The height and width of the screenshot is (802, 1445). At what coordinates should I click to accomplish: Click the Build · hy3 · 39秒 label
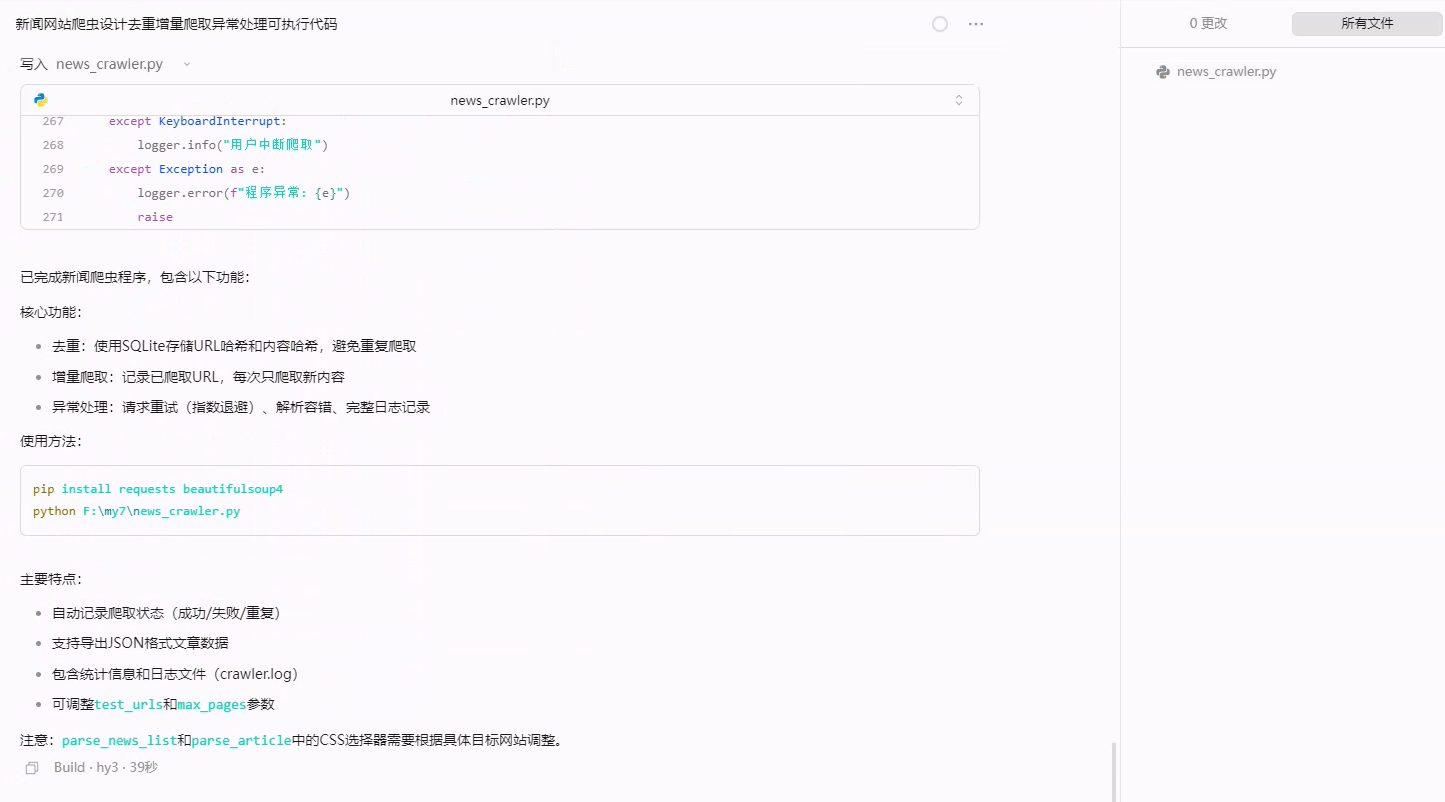tap(106, 768)
